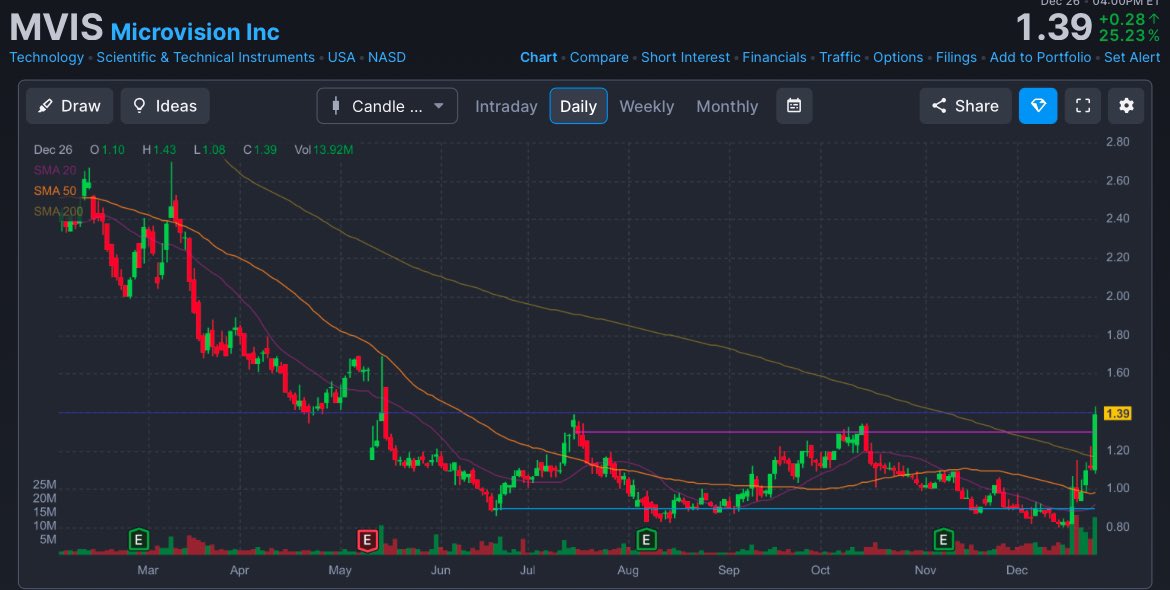Click the diamond premium feature icon
Screen dimensions: 1170x590
tap(1038, 105)
